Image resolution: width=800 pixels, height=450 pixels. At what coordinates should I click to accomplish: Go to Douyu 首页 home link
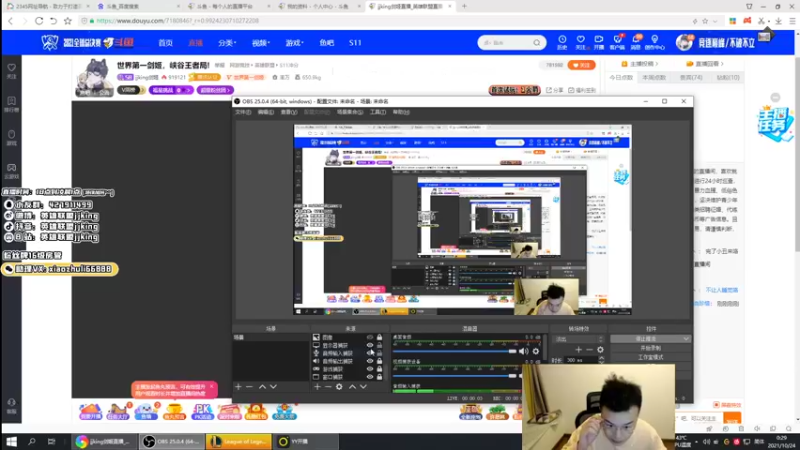click(165, 43)
